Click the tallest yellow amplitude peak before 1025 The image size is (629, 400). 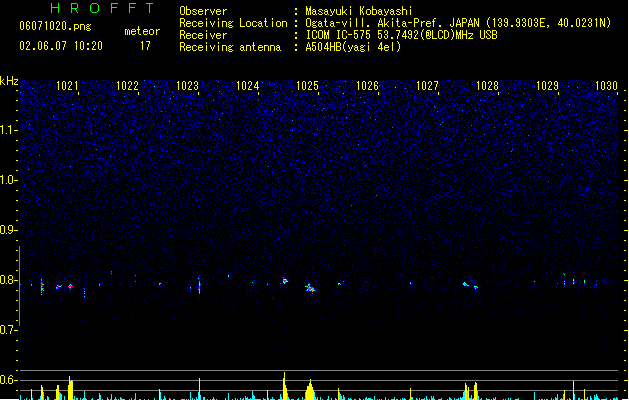pos(285,386)
